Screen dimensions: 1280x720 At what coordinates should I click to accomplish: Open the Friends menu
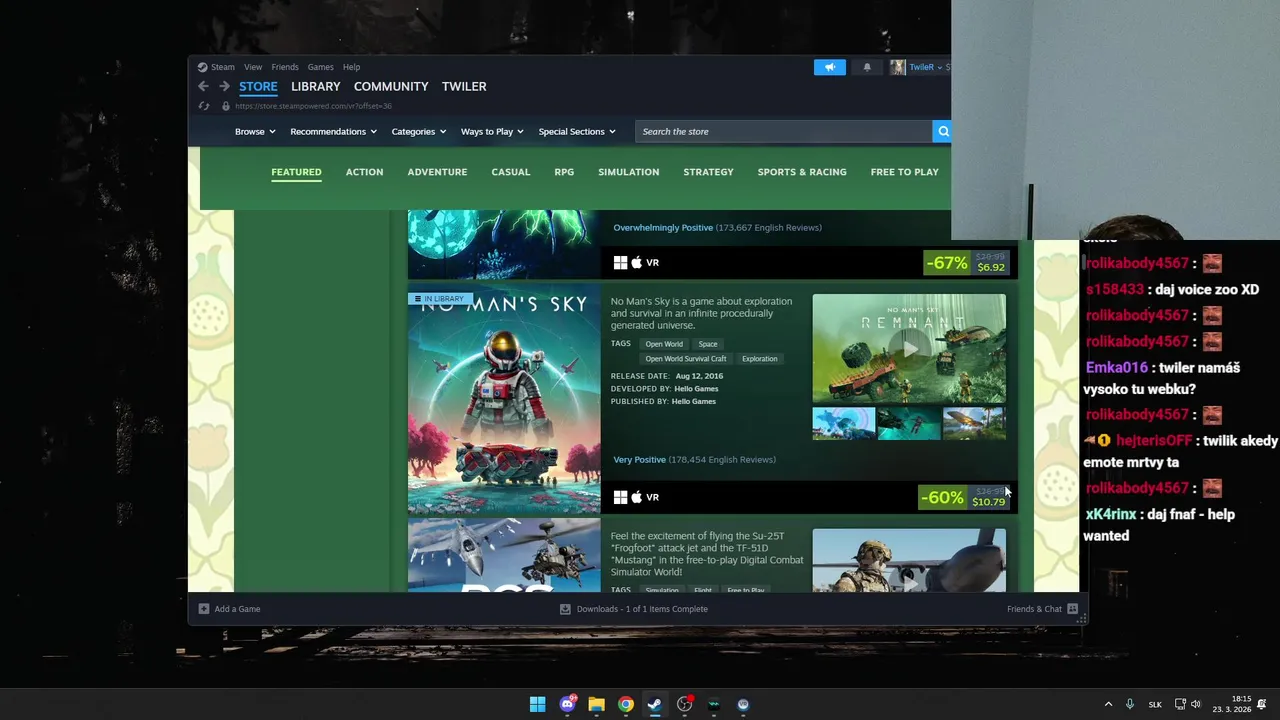[285, 67]
